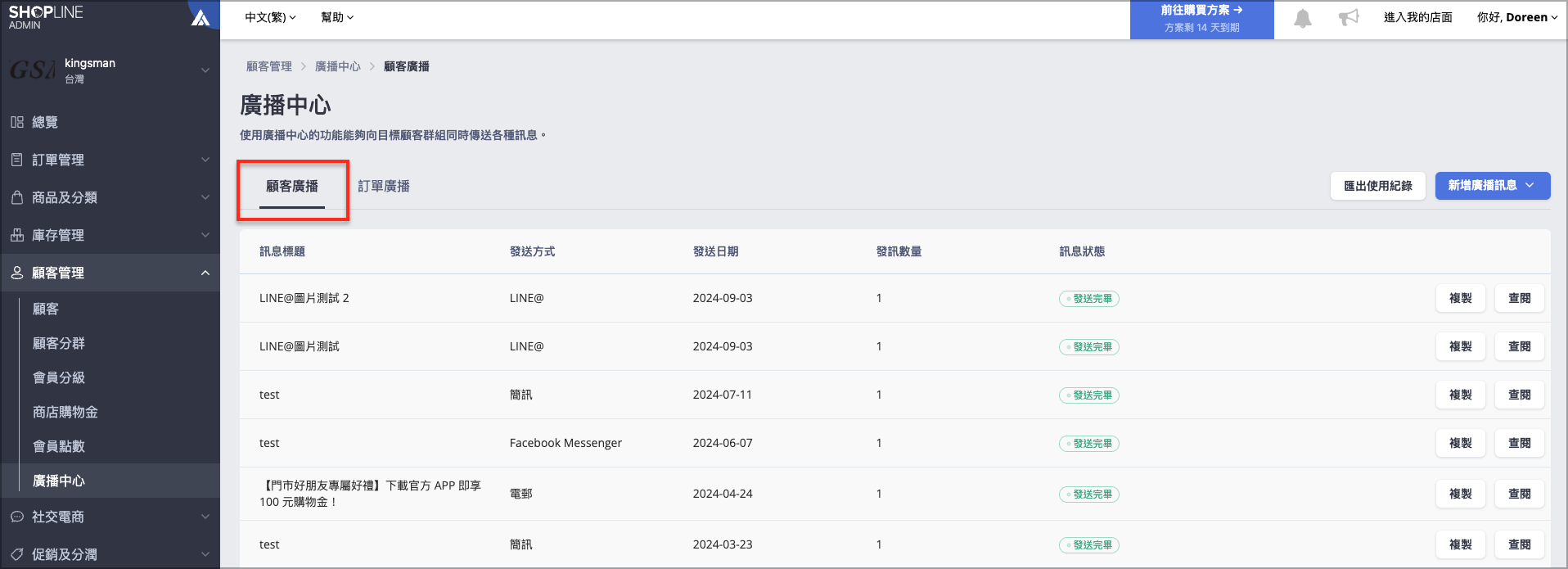Screen dimensions: 1568x569
Task: Open the 幫助 help dropdown
Action: pyautogui.click(x=337, y=17)
